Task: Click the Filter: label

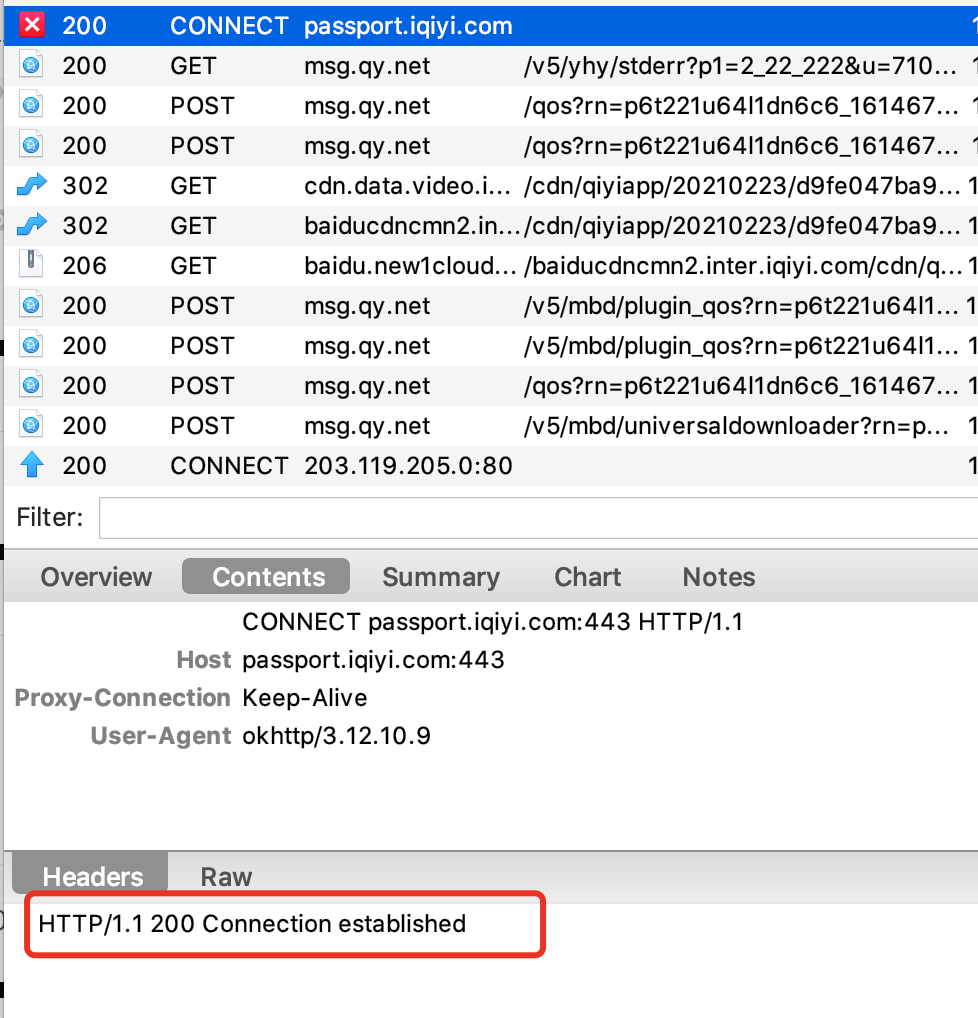Action: [50, 517]
